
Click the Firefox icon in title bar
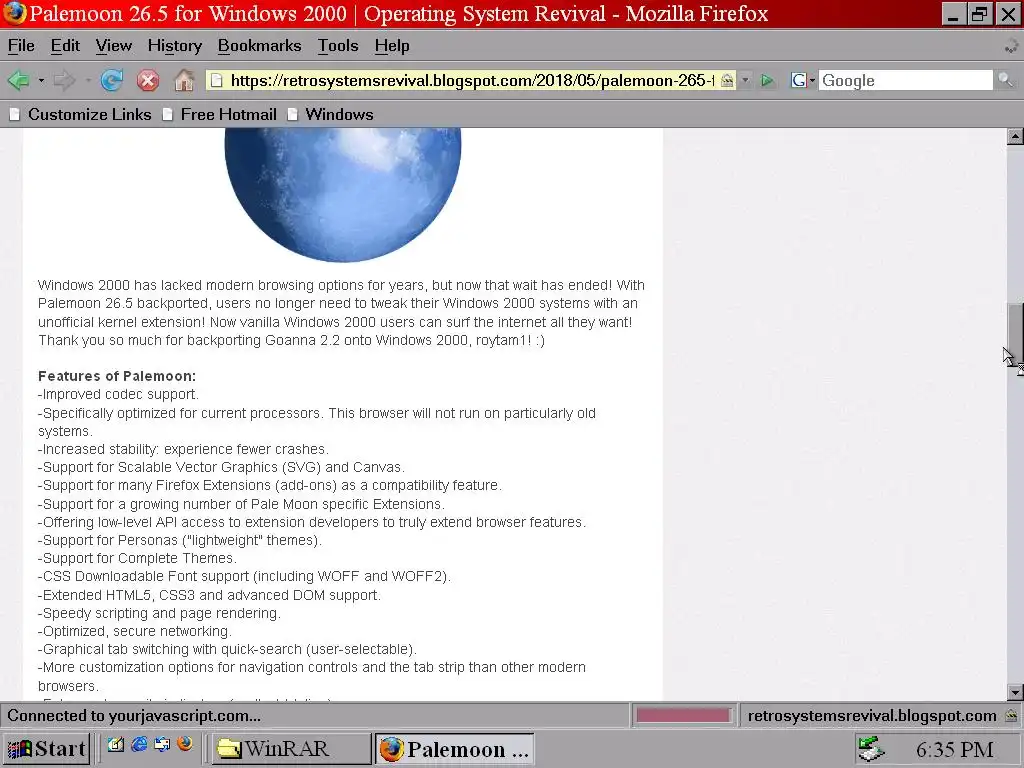point(14,13)
